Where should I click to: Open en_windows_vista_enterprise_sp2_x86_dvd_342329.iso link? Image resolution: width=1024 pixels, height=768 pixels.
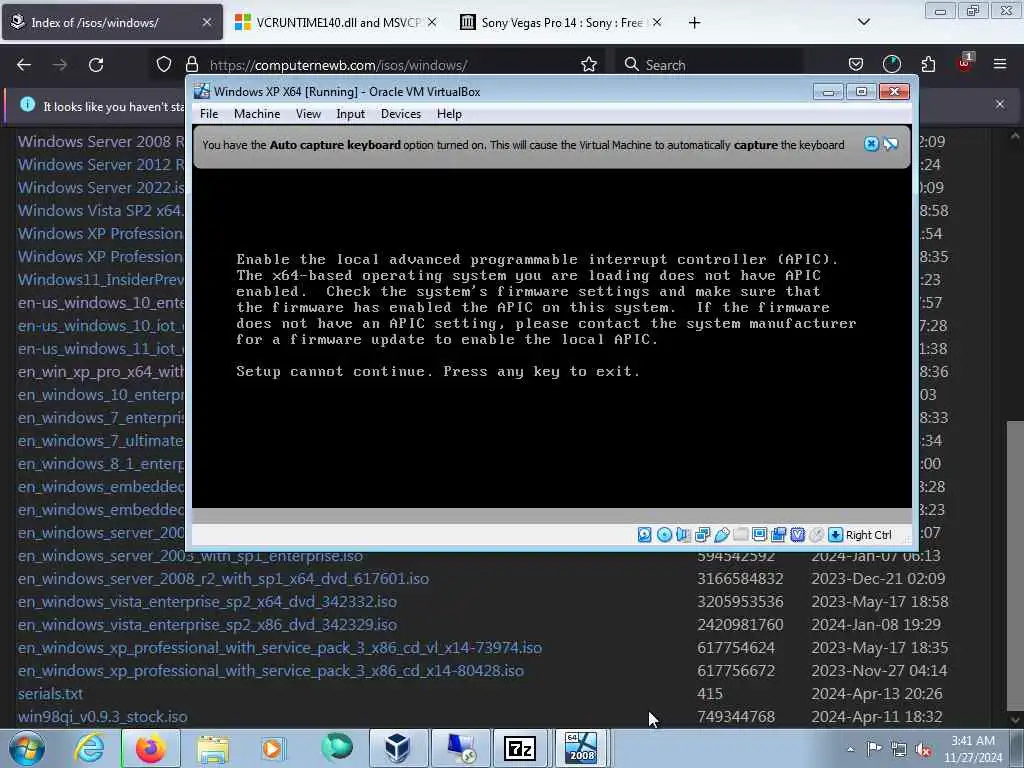pos(207,624)
